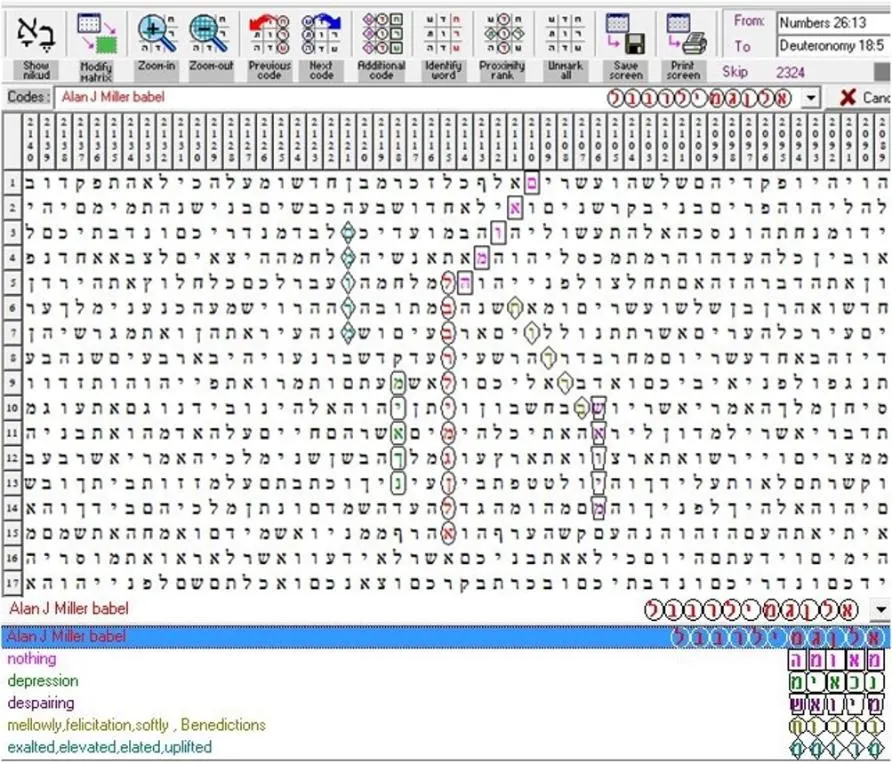Click red-circled aleph in row 15

448,533
